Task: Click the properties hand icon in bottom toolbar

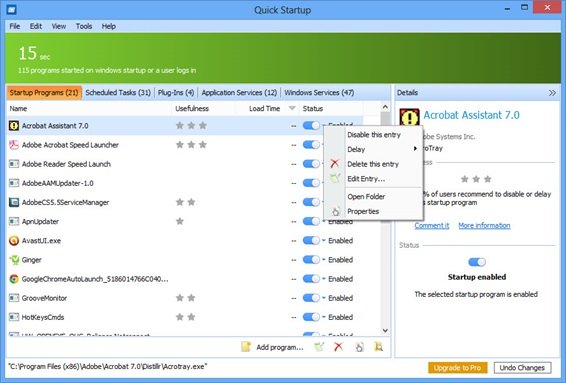Action: 359,347
